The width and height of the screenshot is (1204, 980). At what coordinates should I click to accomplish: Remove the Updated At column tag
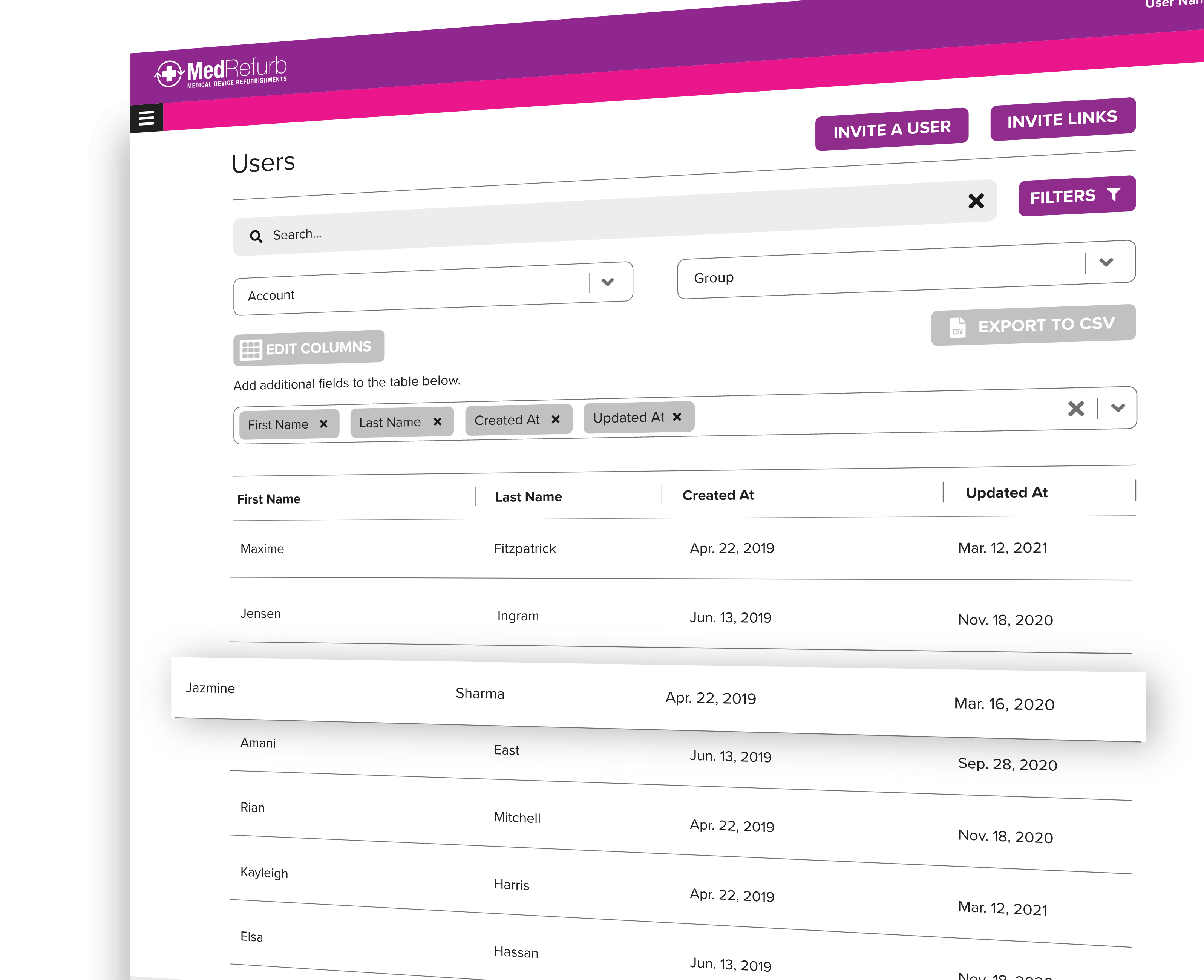[x=677, y=416]
